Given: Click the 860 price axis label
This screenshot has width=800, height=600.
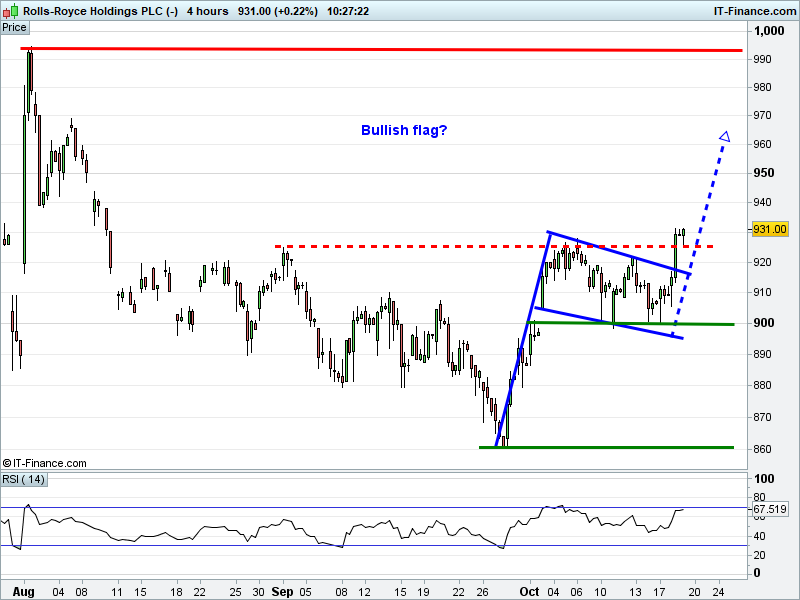Looking at the screenshot, I should 762,449.
